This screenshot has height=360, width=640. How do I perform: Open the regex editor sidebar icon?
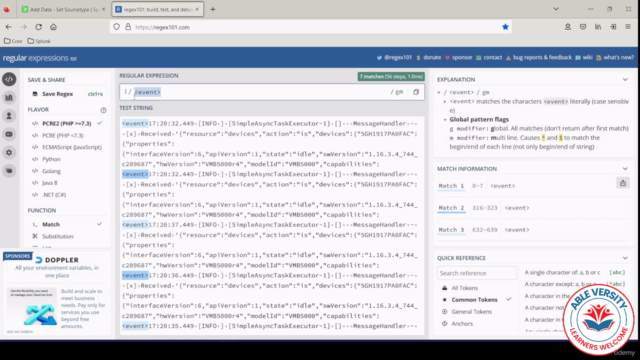click(x=9, y=79)
